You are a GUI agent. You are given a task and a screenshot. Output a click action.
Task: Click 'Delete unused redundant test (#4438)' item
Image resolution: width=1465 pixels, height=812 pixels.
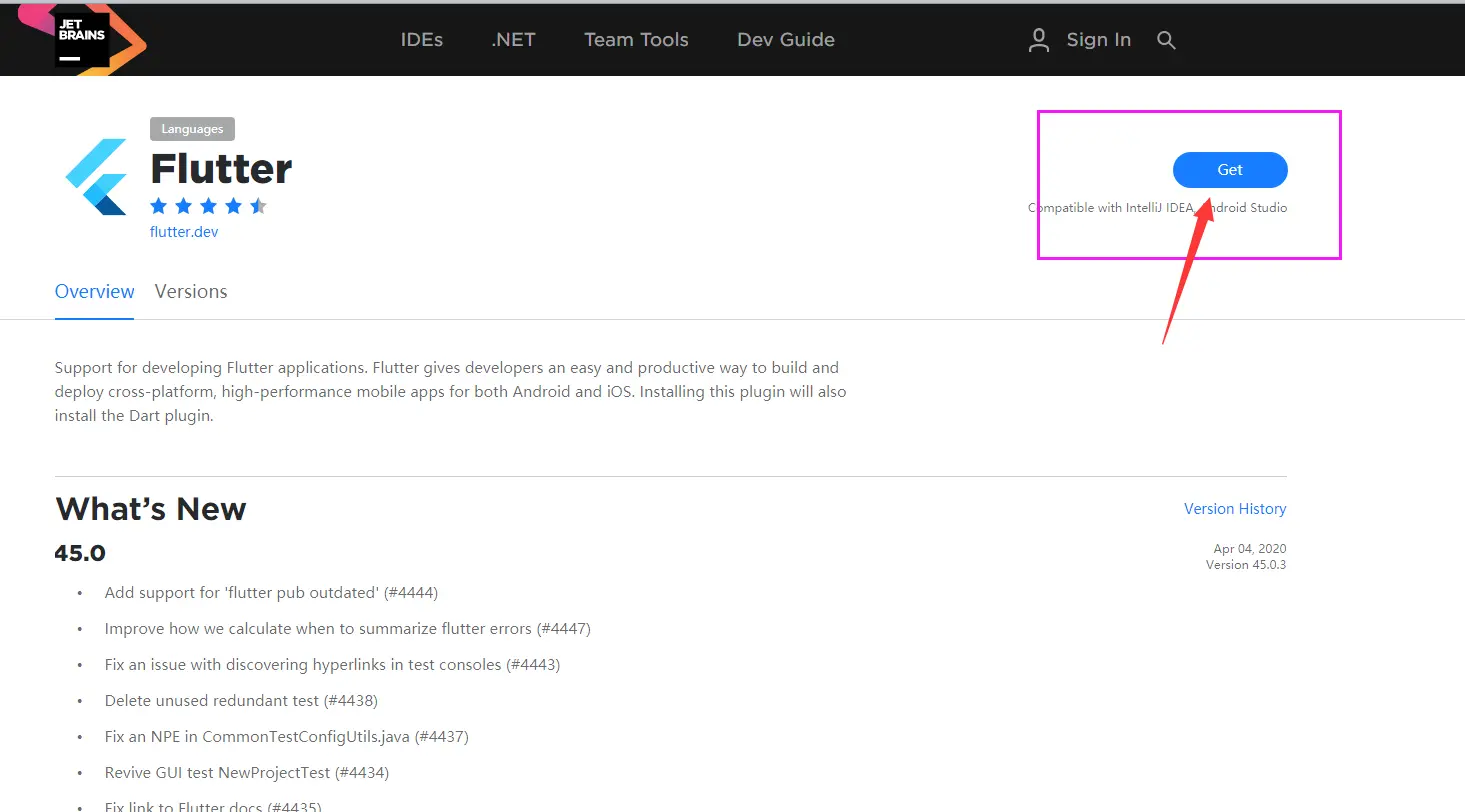241,701
